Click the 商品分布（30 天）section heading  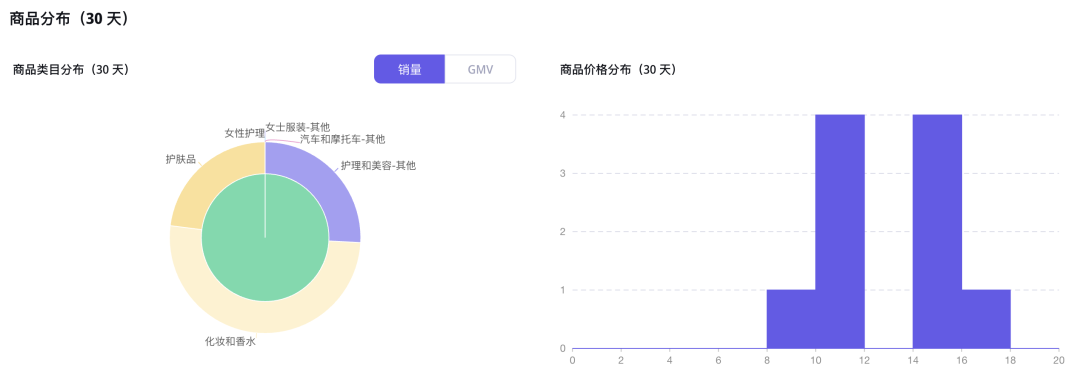pos(70,19)
